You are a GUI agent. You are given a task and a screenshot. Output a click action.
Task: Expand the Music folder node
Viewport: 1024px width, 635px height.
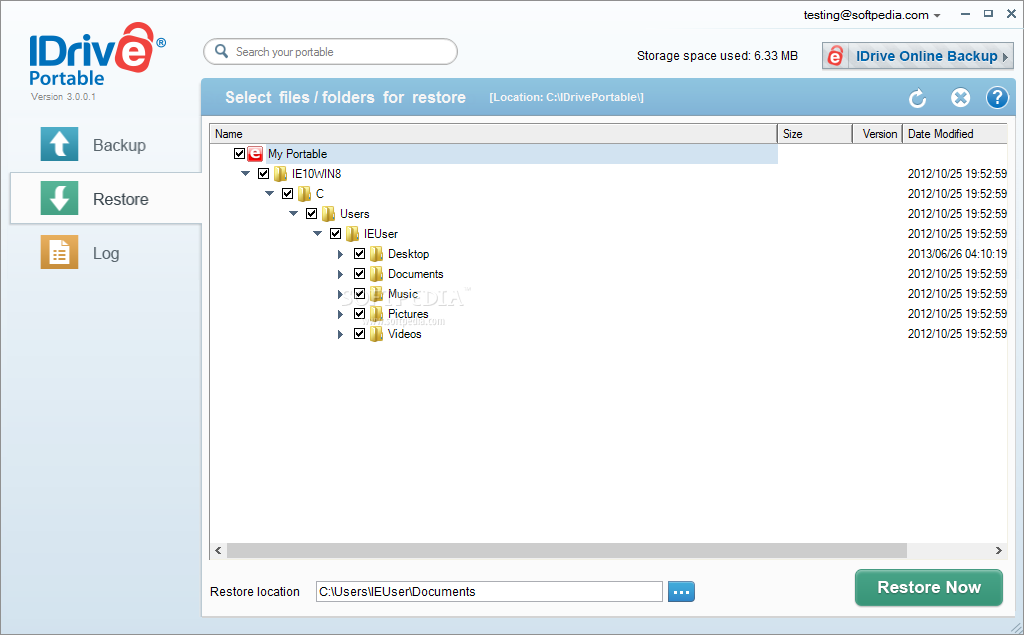coord(340,295)
